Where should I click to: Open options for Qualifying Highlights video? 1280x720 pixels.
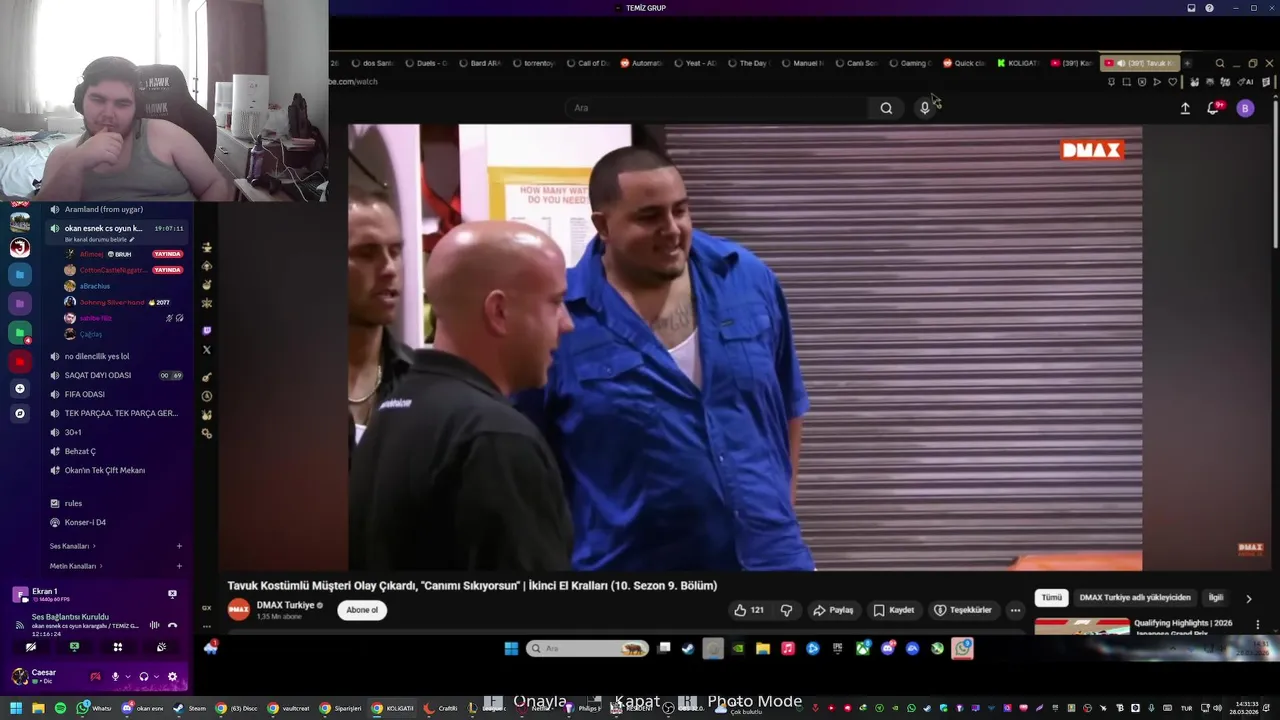(1258, 624)
